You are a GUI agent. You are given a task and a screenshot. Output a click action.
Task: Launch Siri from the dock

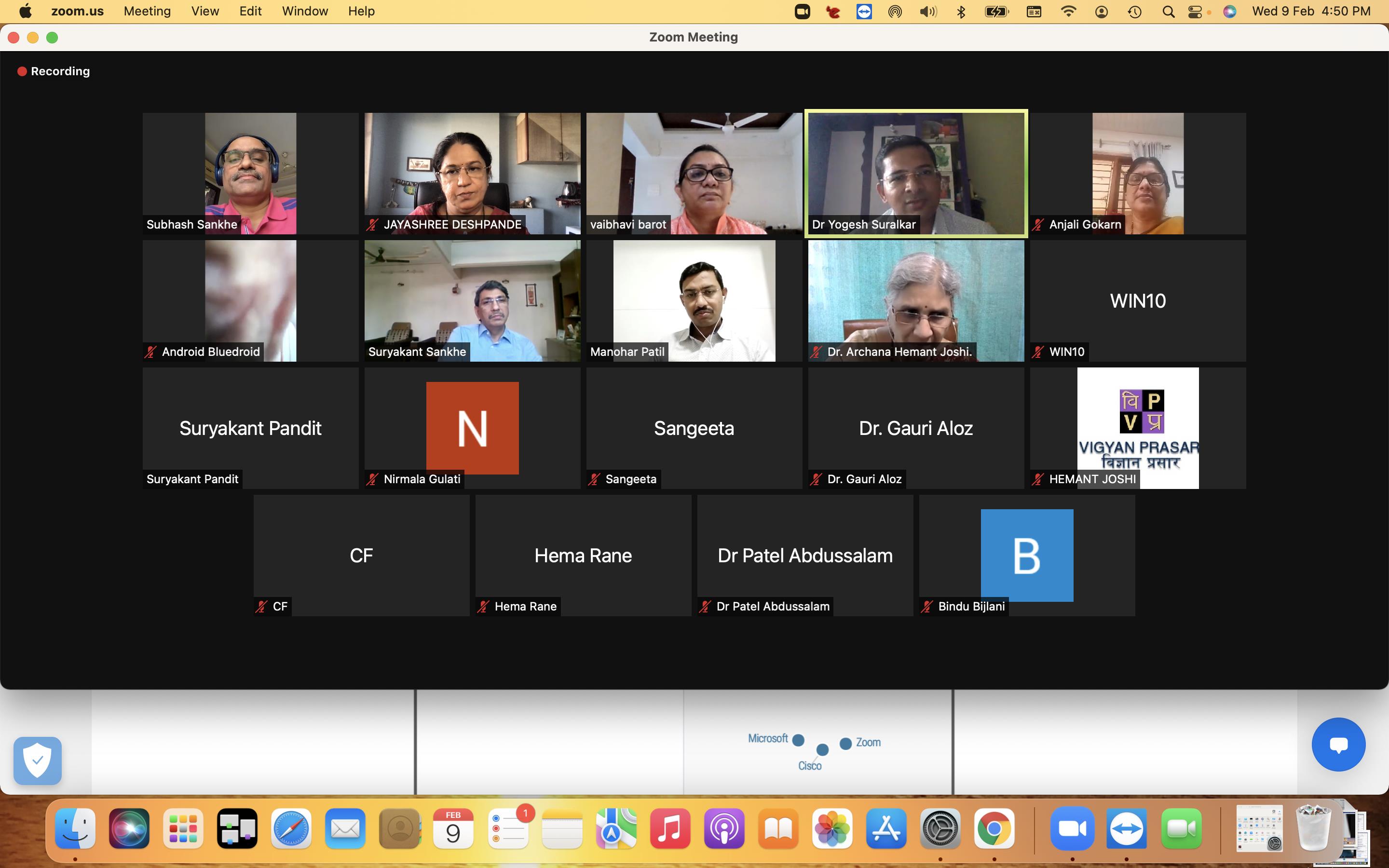pyautogui.click(x=129, y=828)
